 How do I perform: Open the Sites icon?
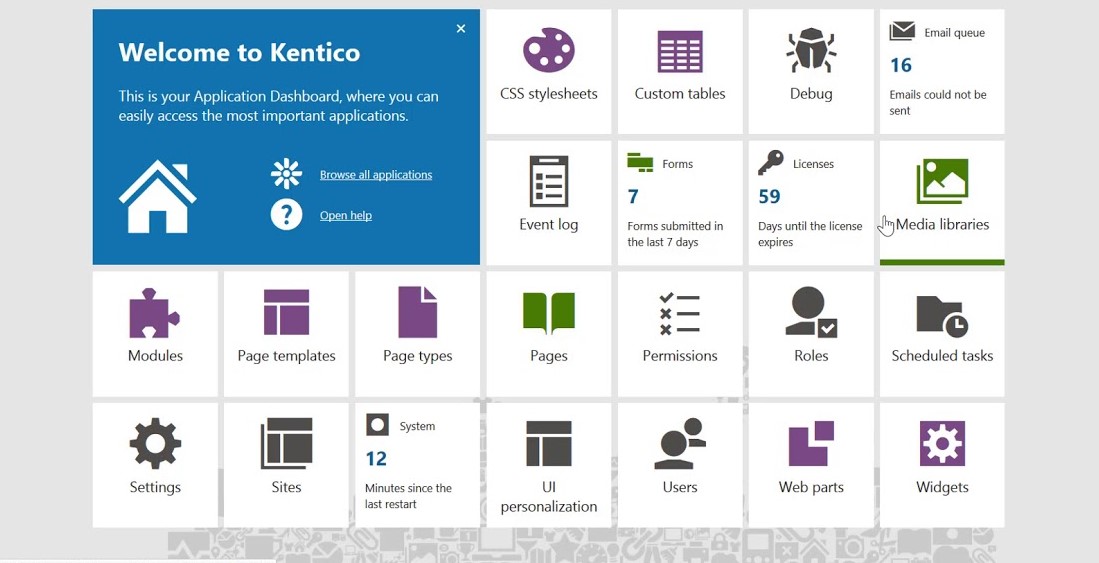(286, 443)
